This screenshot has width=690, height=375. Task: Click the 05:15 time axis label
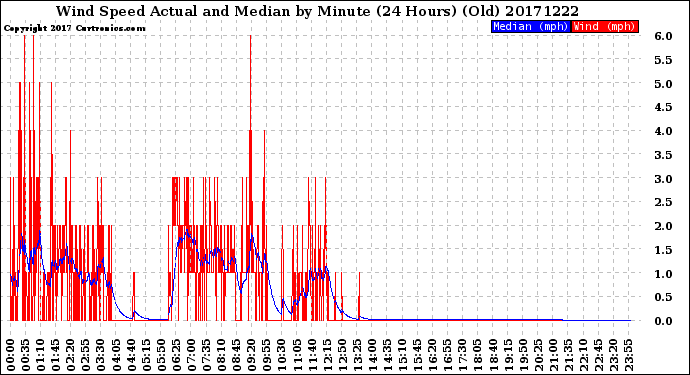[x=146, y=355]
